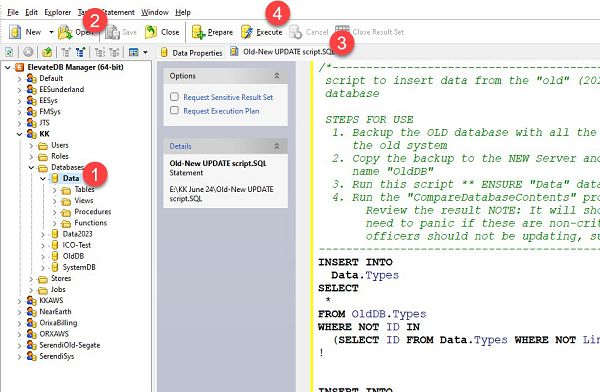600x392 pixels.
Task: Select the SerendiOld-Segate session
Action: [70, 345]
